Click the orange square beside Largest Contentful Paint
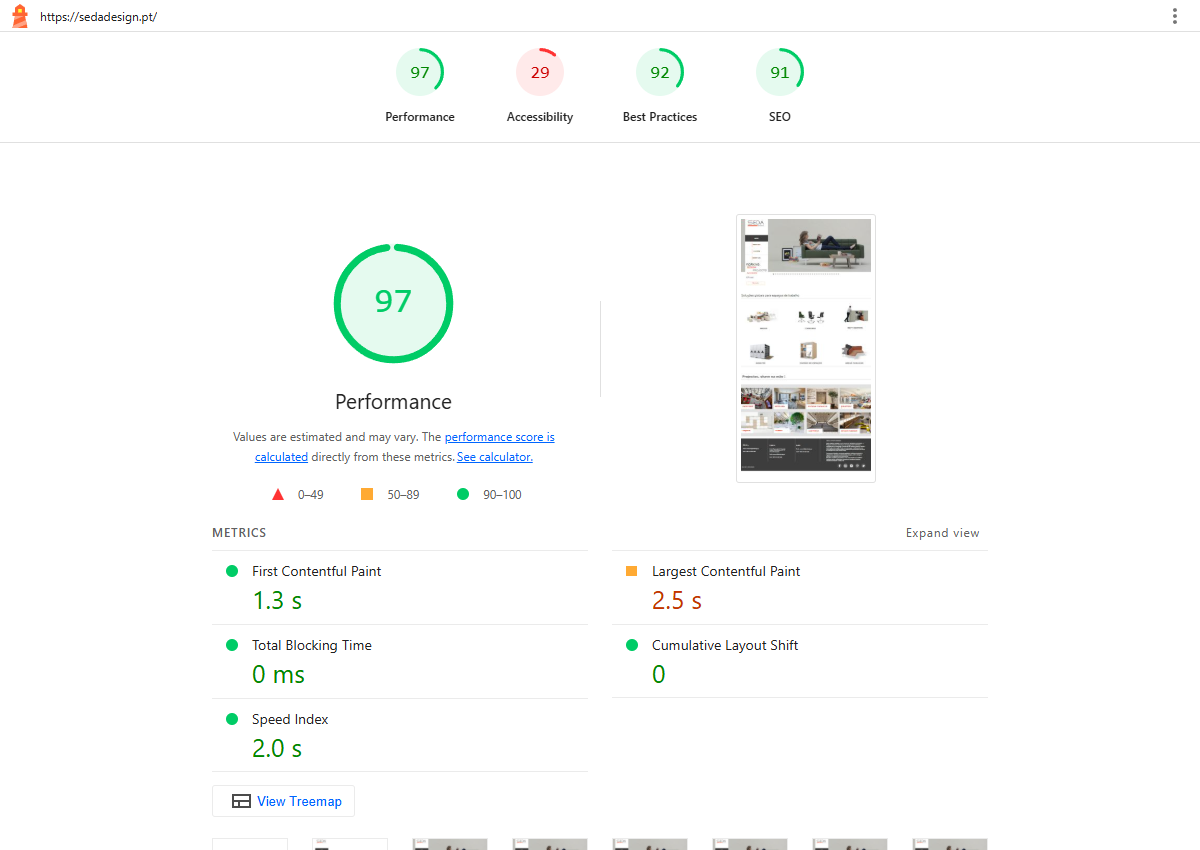 [632, 571]
